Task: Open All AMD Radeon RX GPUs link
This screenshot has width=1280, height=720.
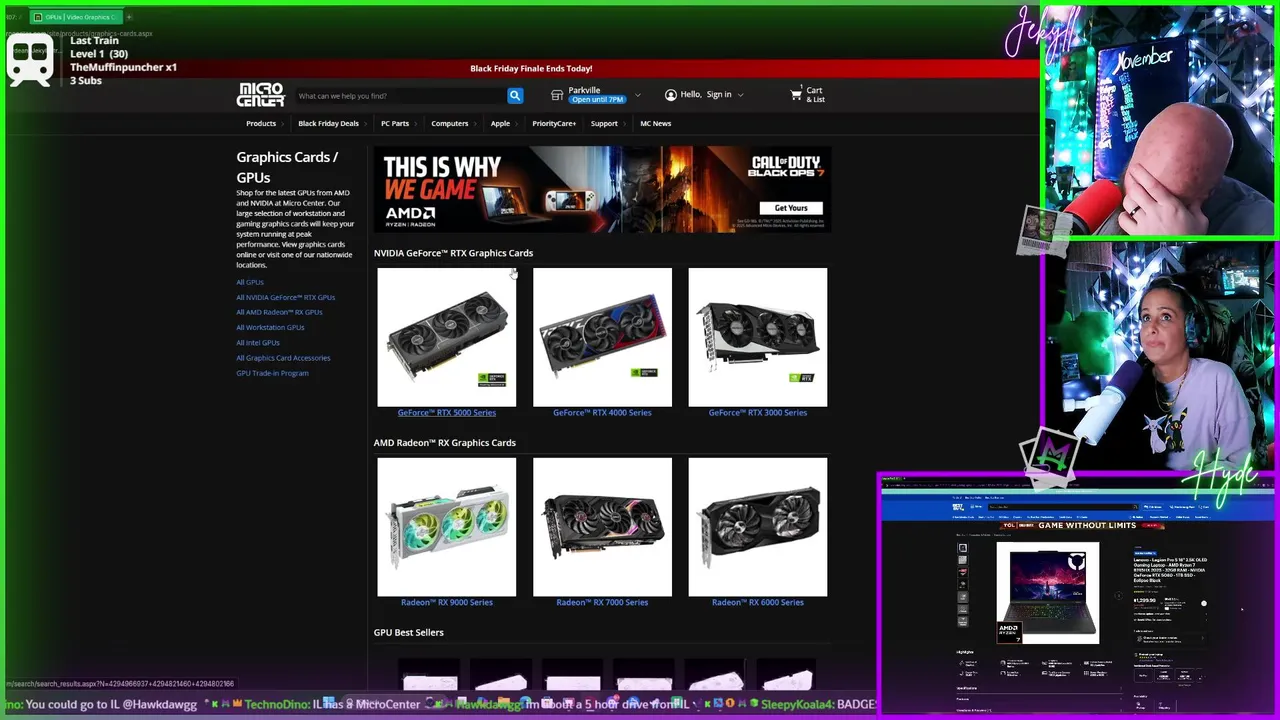Action: point(279,312)
